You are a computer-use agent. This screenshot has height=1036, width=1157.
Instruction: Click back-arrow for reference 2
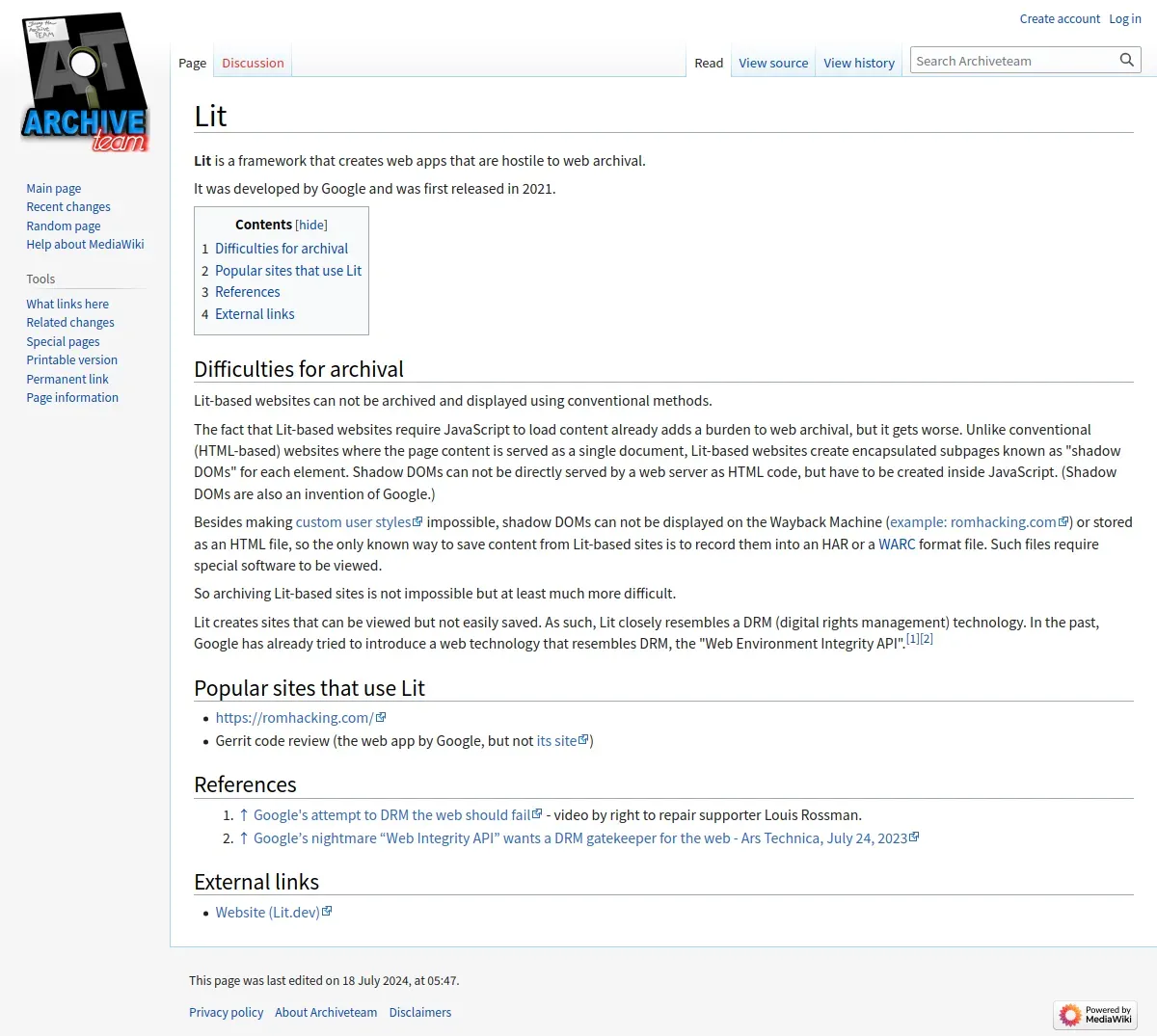point(244,838)
